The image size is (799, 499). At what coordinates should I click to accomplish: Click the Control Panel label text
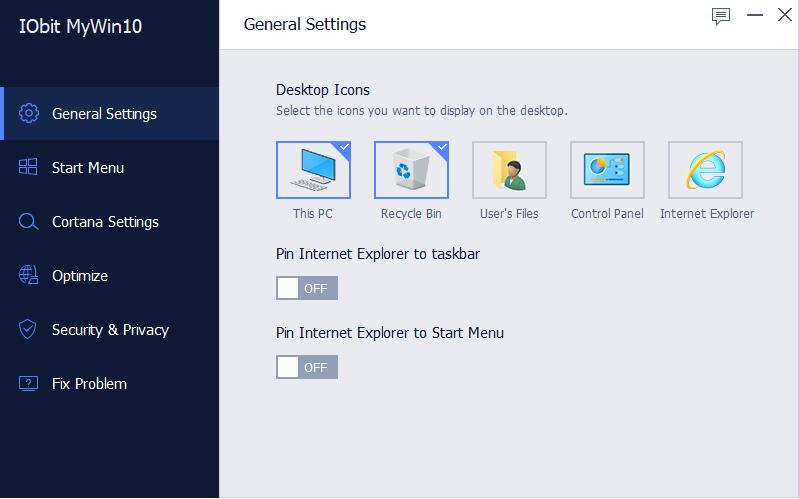(x=607, y=214)
